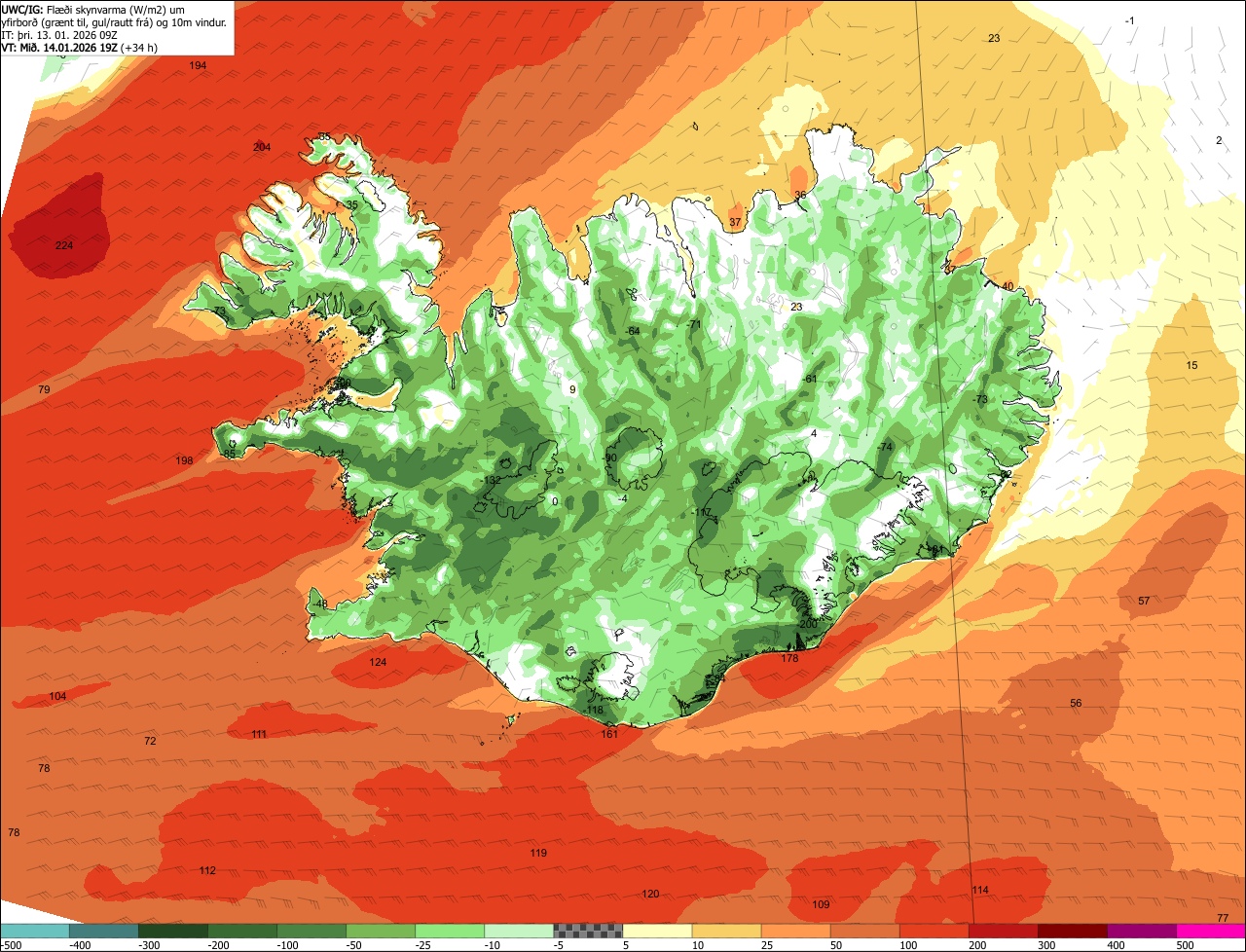Viewport: 1246px width, 952px height.
Task: Click the 109 value on the map
Action: click(821, 904)
